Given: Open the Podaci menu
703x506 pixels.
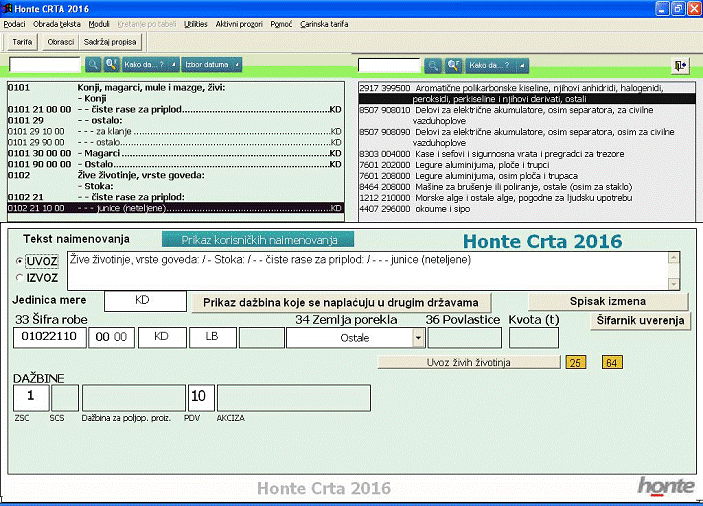Looking at the screenshot, I should (14, 24).
